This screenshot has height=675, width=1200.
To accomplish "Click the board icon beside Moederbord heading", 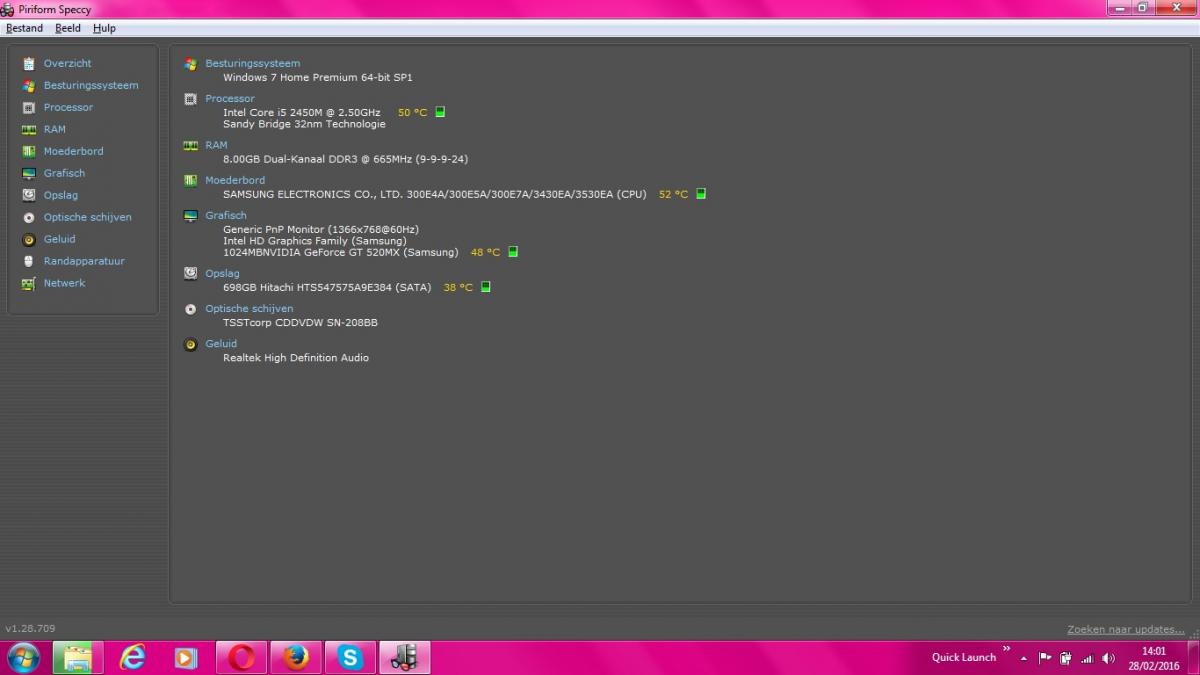I will [191, 180].
